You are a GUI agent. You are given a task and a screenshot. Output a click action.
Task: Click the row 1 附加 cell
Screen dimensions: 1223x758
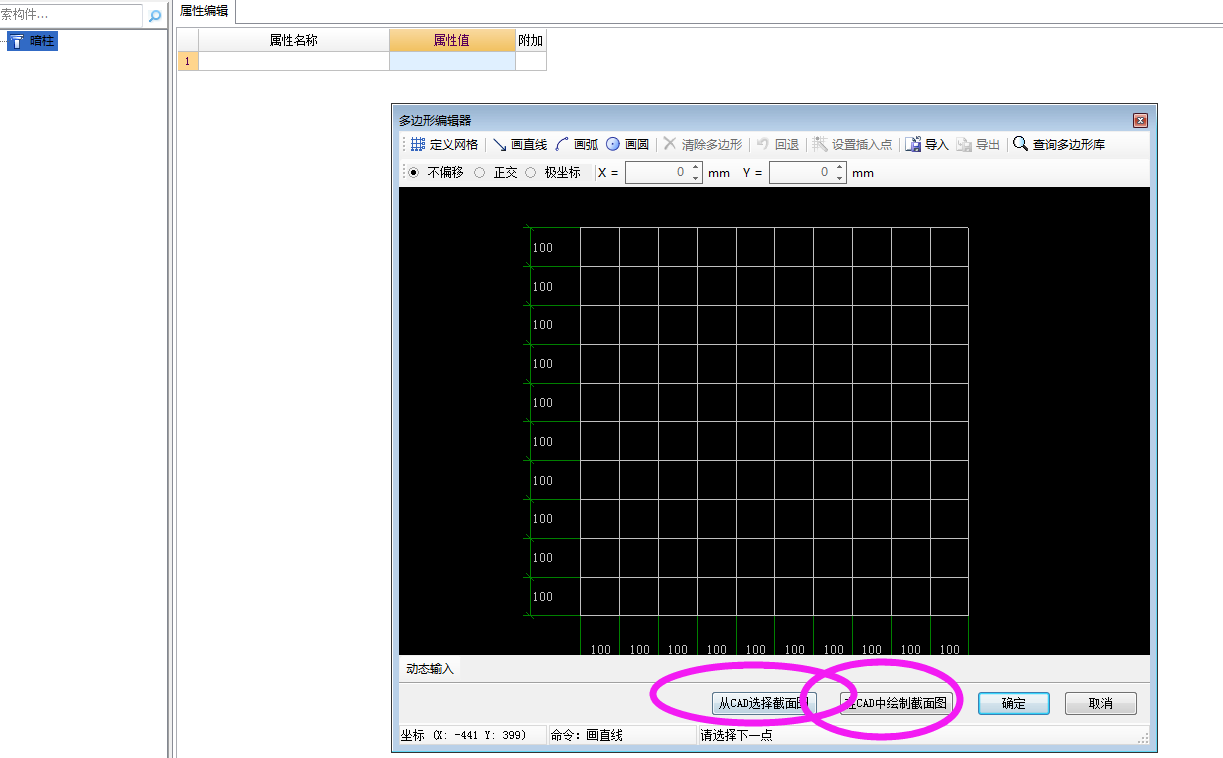pos(531,61)
